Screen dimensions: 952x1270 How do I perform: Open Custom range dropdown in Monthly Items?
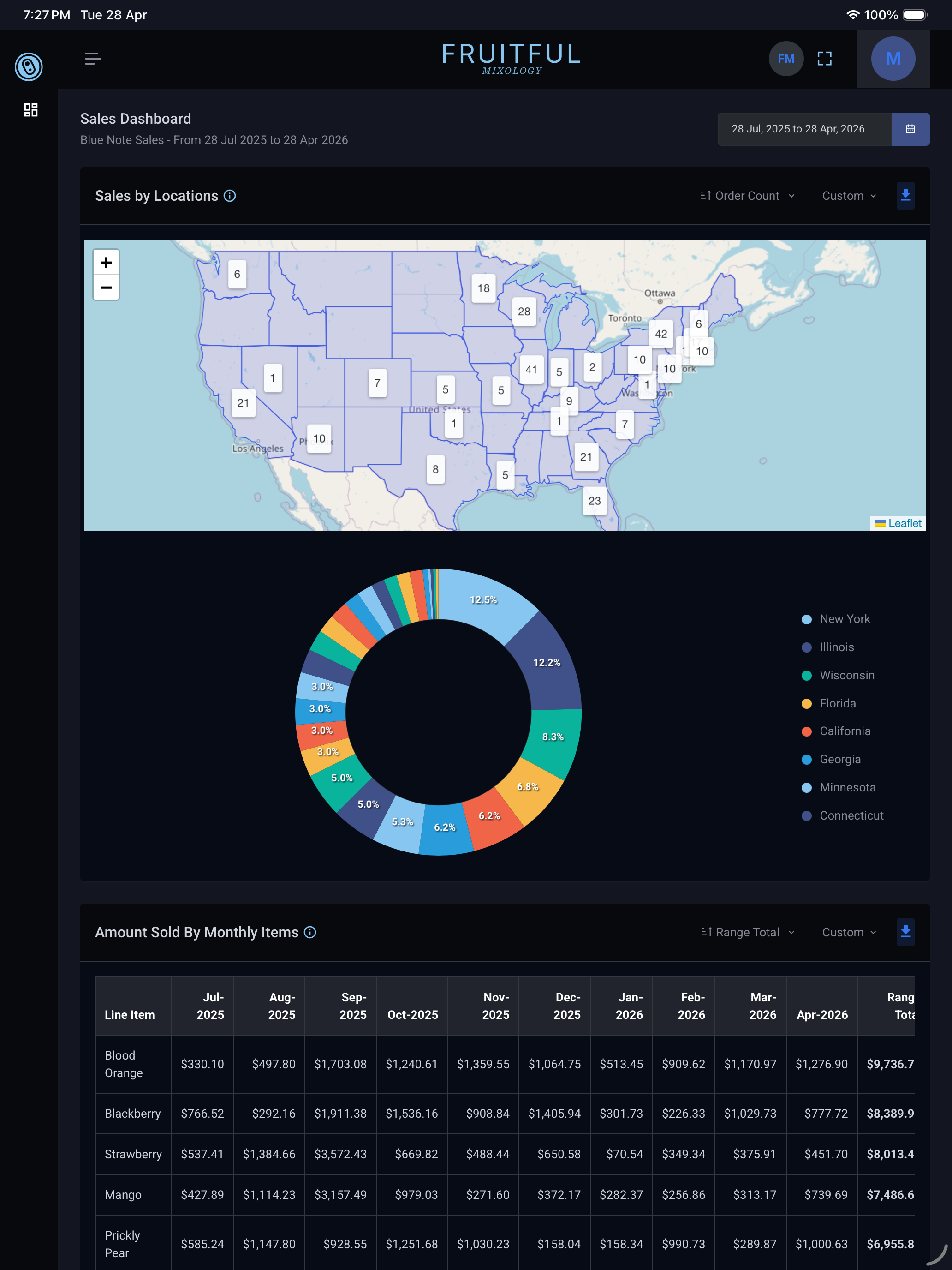click(849, 932)
